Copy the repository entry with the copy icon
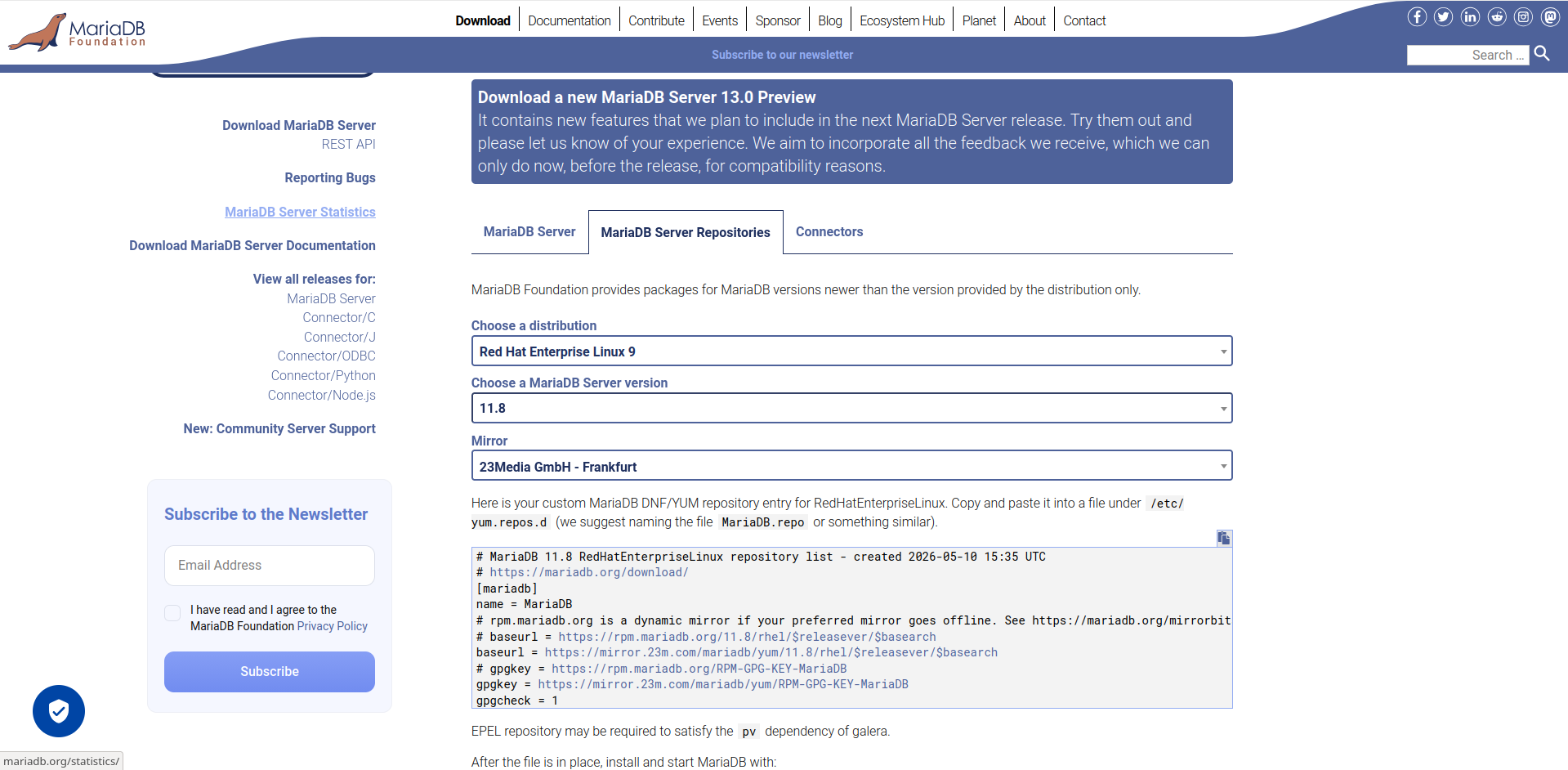The image size is (1568, 770). point(1223,538)
